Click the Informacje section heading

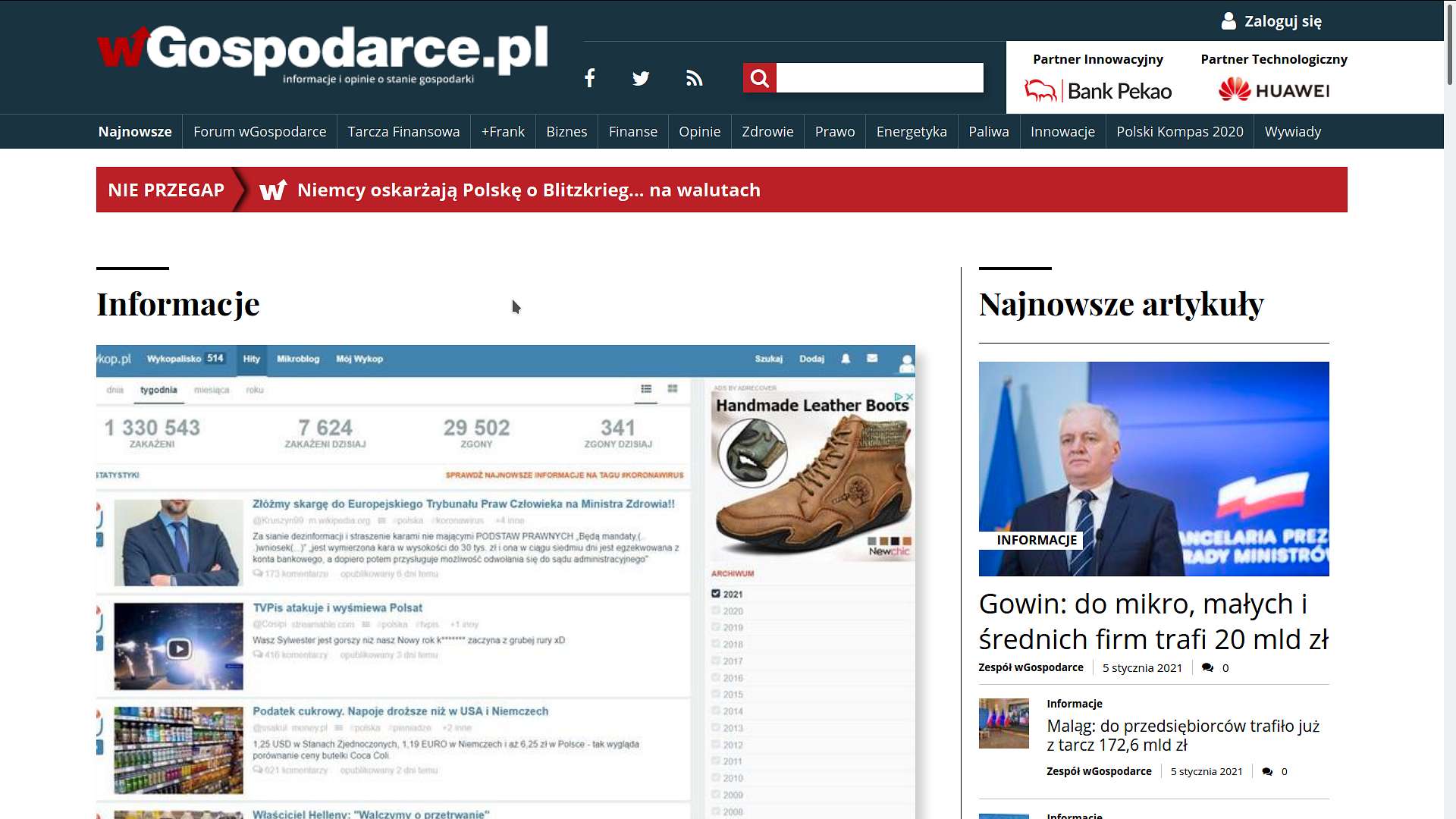178,304
